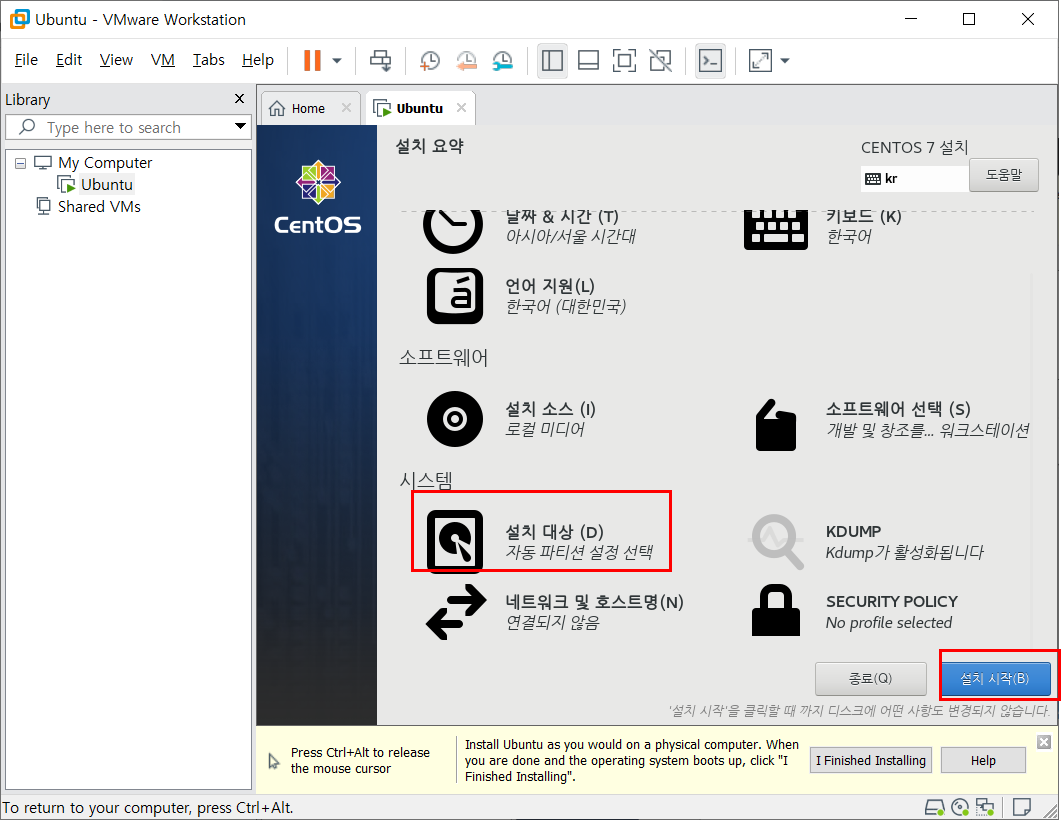The width and height of the screenshot is (1061, 820).
Task: Open the Help menu
Action: tap(258, 60)
